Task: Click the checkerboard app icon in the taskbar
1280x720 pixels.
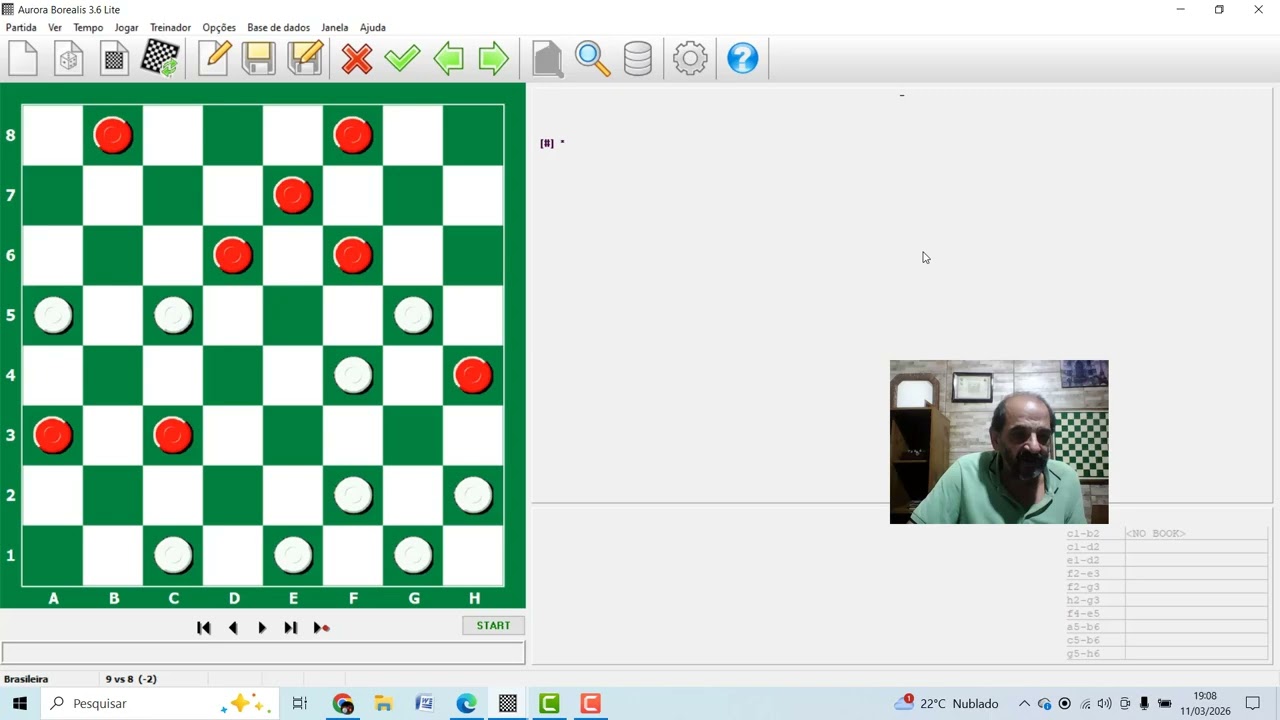Action: tap(508, 704)
